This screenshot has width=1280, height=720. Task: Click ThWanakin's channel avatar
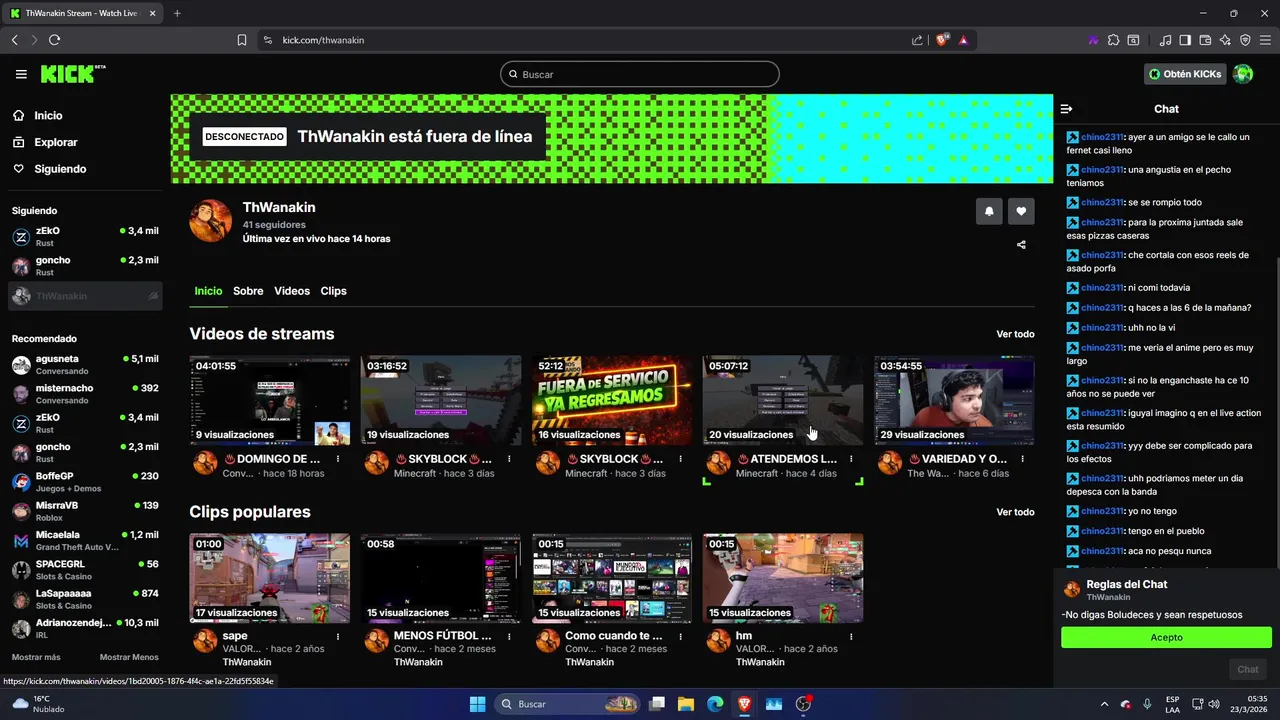coord(211,220)
